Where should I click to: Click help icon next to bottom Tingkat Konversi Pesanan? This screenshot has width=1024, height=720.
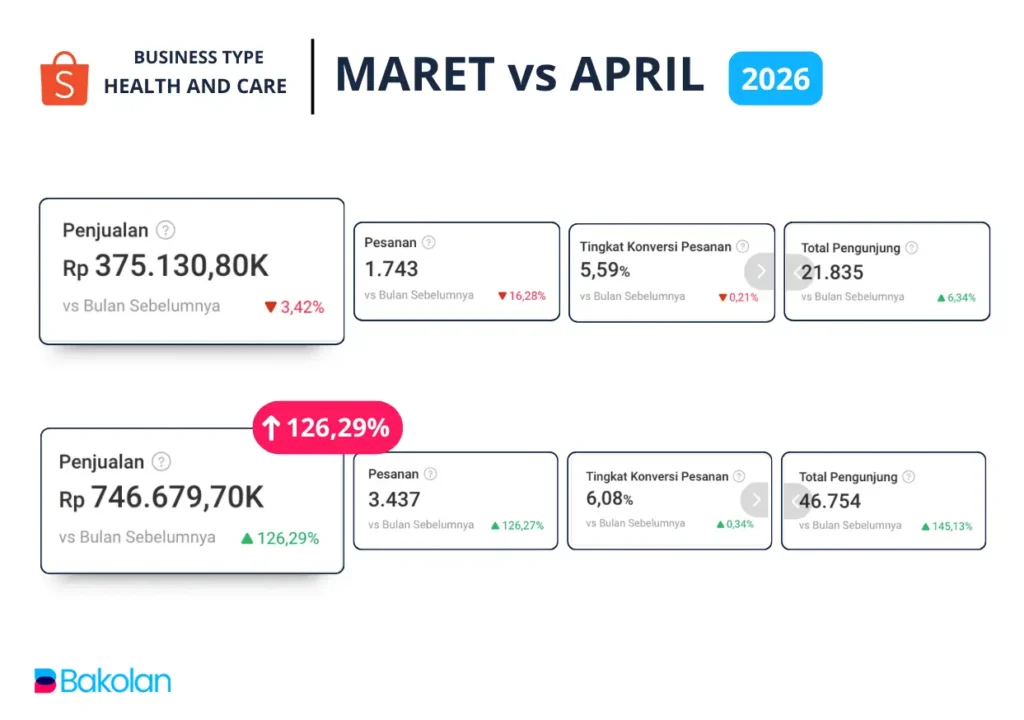coord(739,477)
